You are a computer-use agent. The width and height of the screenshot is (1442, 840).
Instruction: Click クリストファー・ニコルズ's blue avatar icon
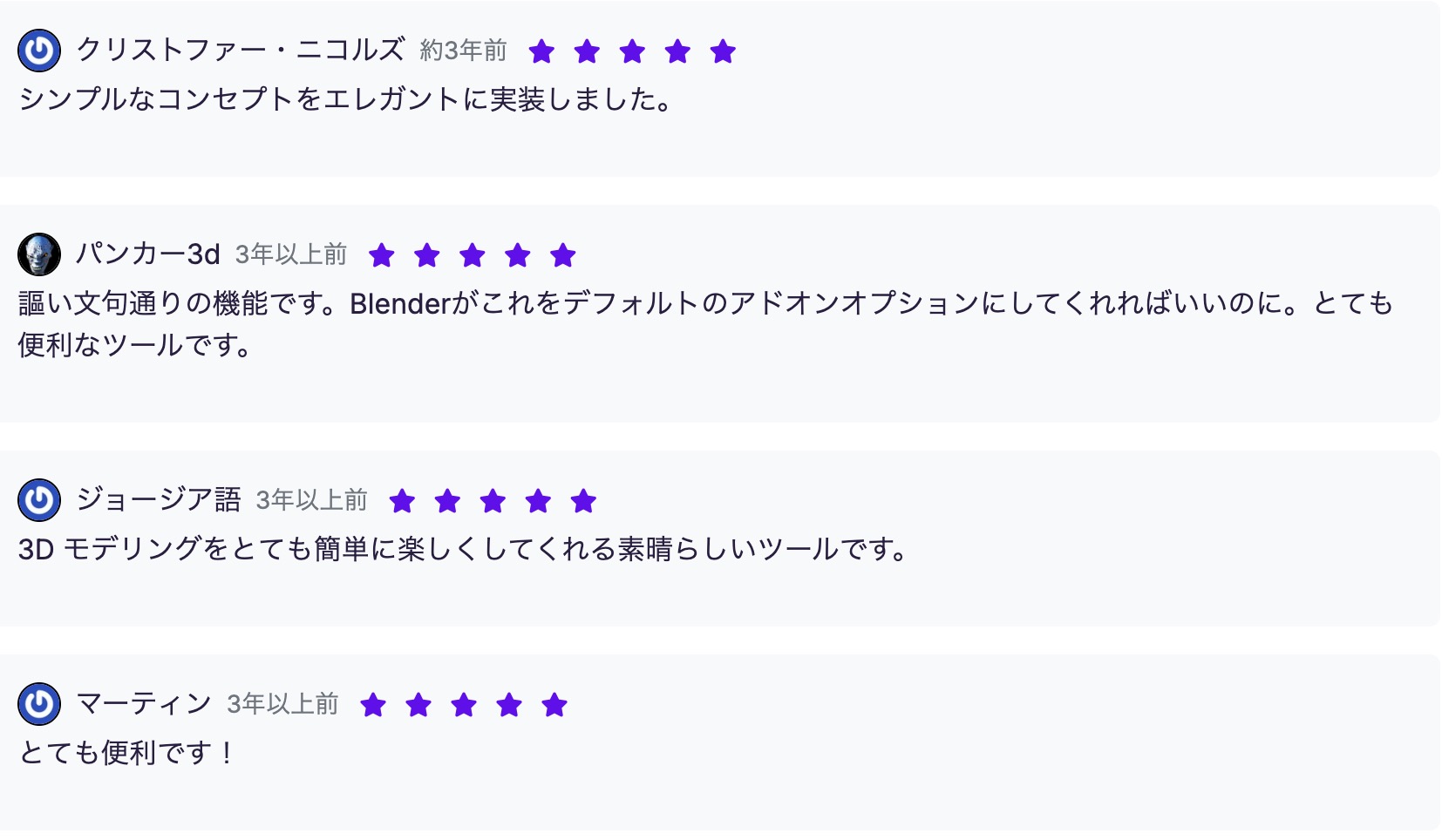[39, 51]
